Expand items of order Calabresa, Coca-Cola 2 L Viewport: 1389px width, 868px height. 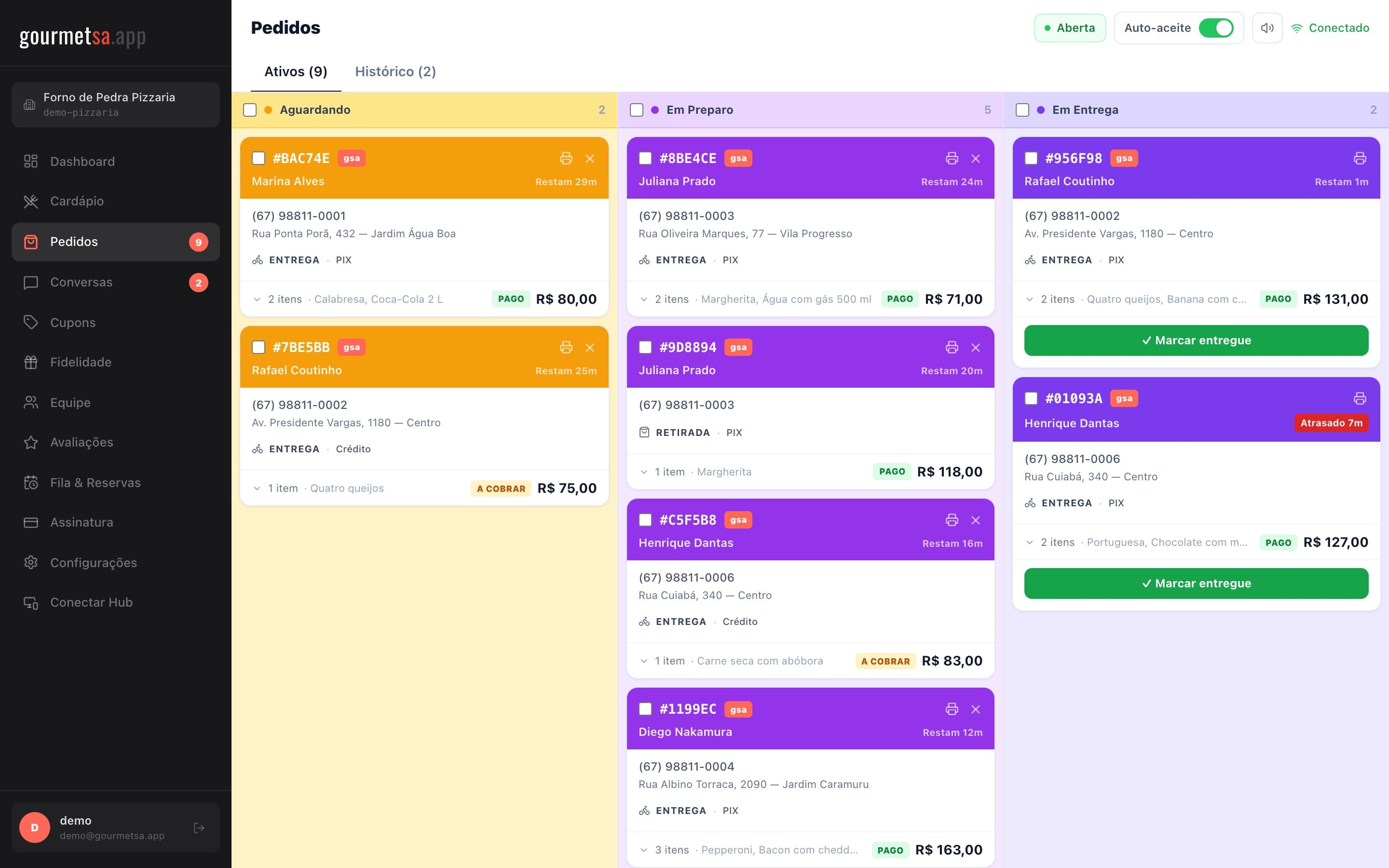pos(257,299)
